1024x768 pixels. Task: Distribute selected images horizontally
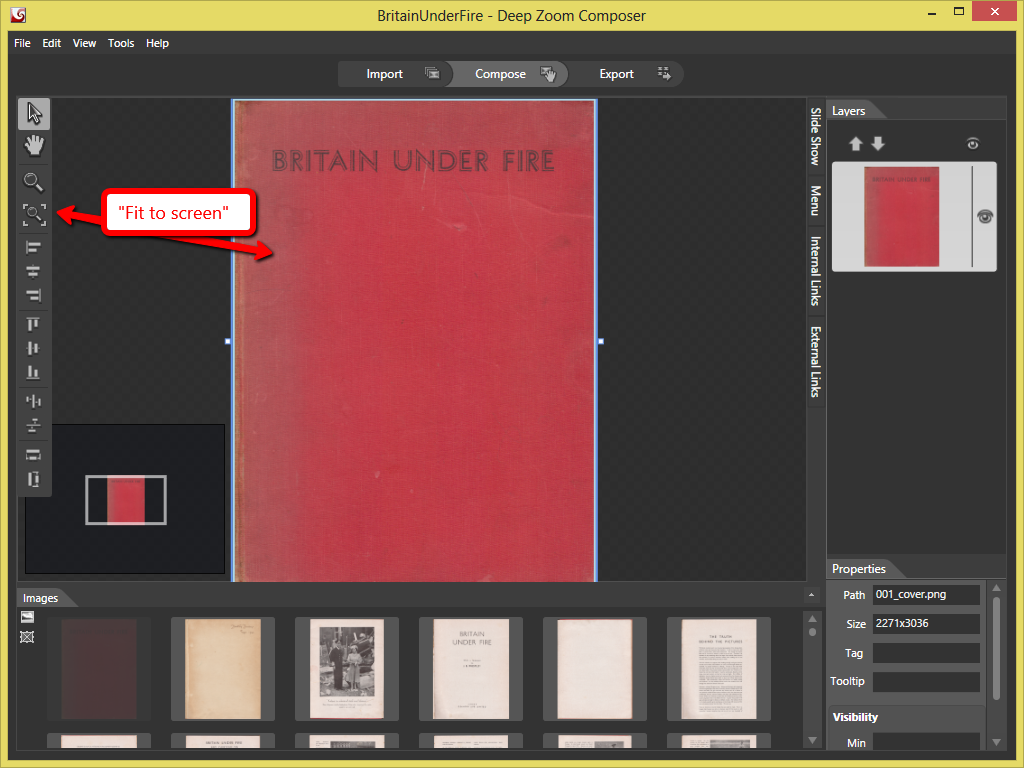click(x=33, y=401)
